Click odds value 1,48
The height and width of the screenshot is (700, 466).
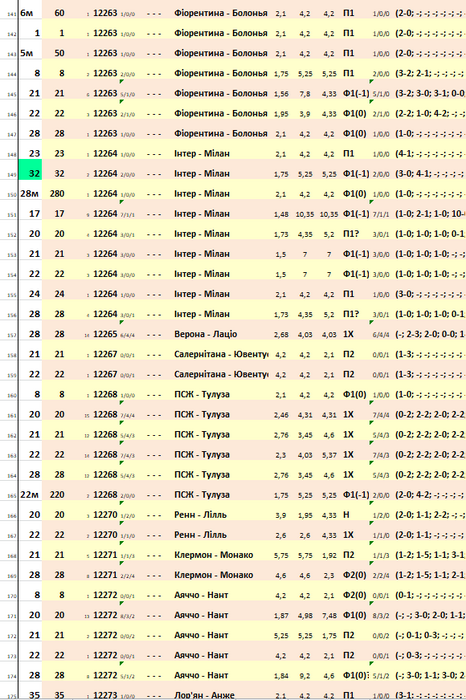click(281, 214)
